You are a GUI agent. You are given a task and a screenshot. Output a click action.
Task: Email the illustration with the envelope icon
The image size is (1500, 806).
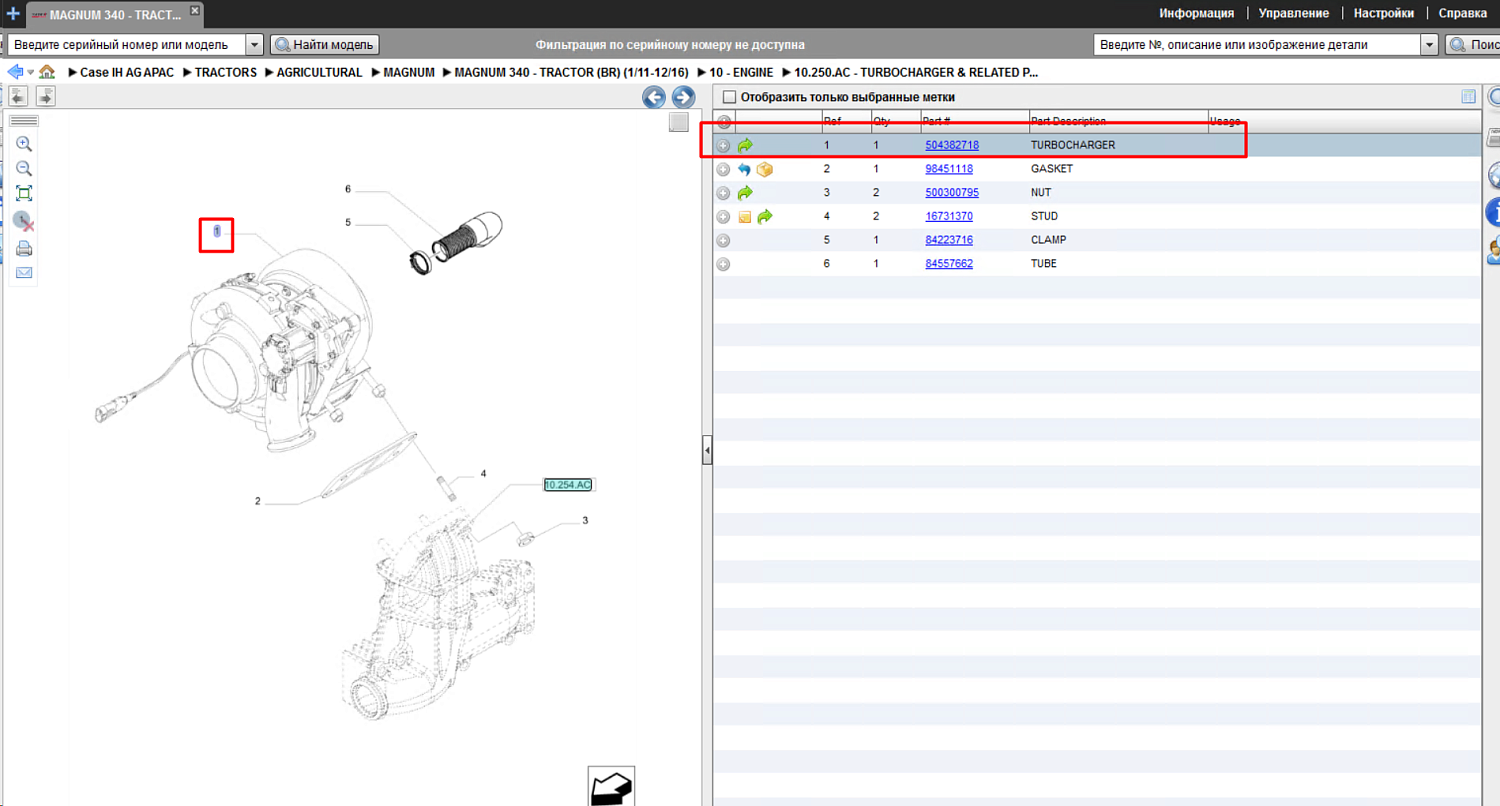24,272
